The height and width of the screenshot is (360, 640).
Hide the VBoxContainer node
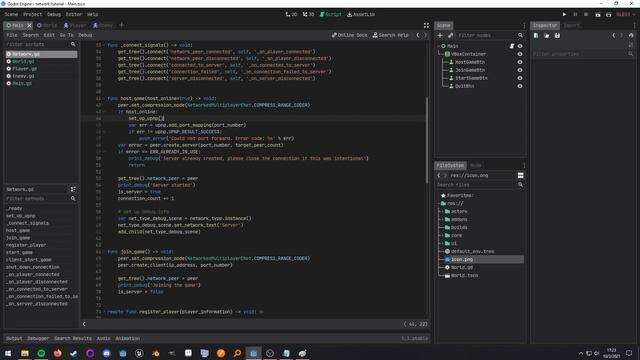[520, 54]
